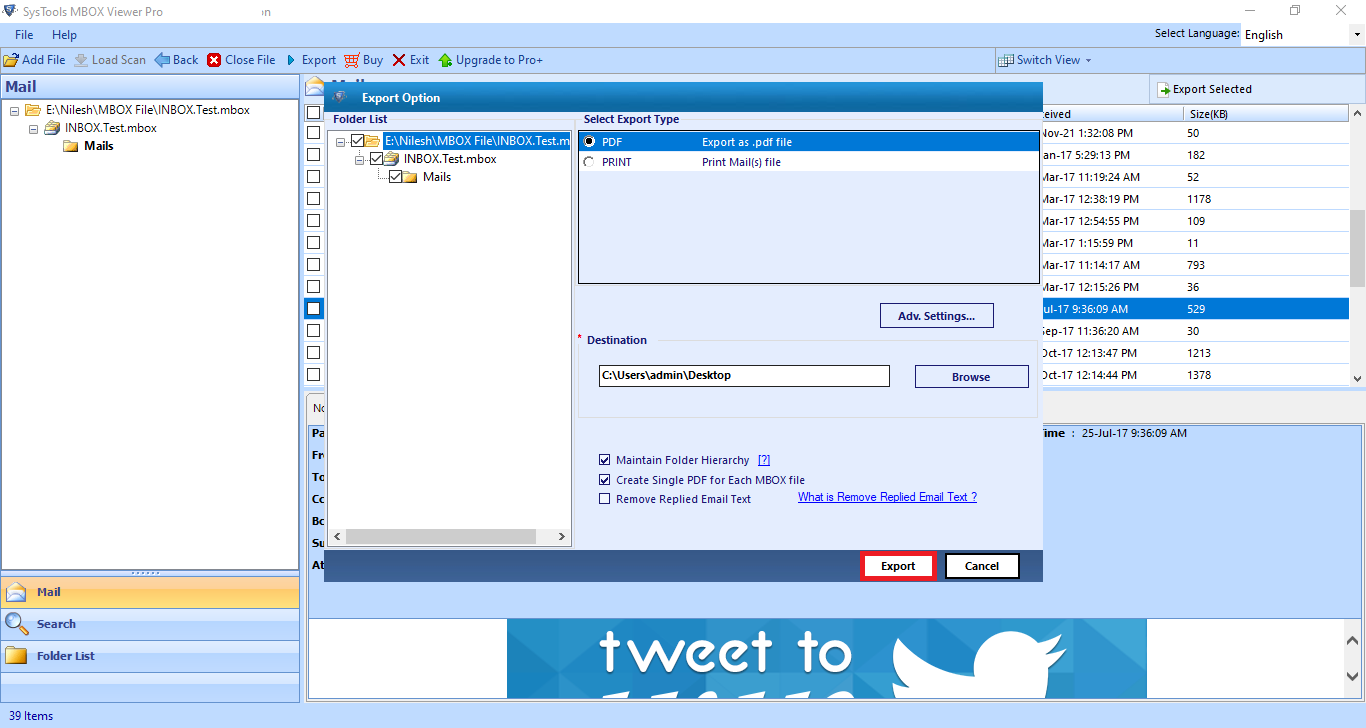Click the Add File toolbar icon
Image resolution: width=1366 pixels, height=728 pixels.
click(11, 60)
